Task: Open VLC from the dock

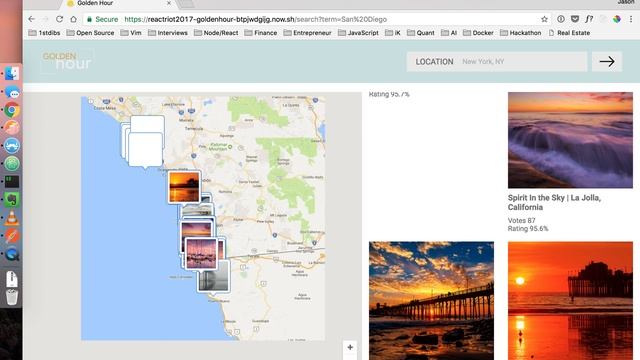Action: click(x=12, y=218)
